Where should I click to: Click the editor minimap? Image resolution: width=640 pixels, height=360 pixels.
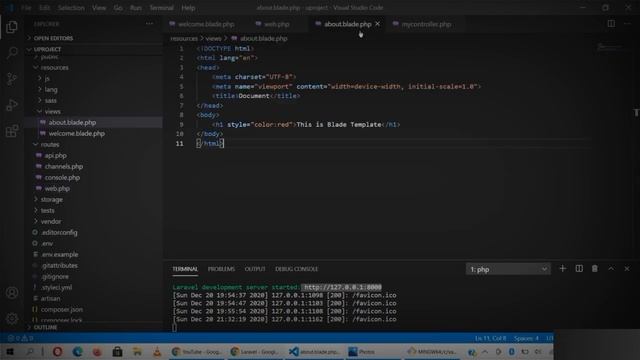(x=610, y=48)
